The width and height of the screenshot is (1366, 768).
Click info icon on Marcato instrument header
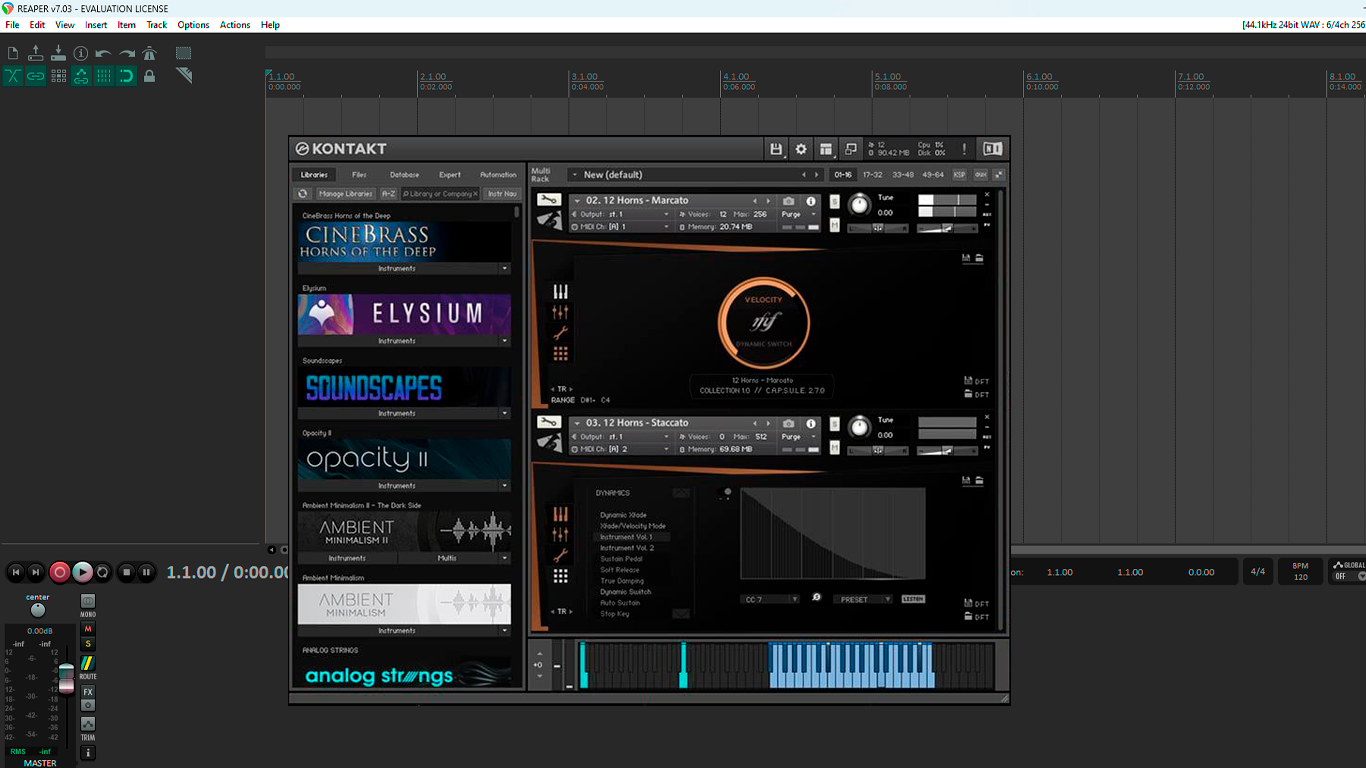(x=811, y=201)
